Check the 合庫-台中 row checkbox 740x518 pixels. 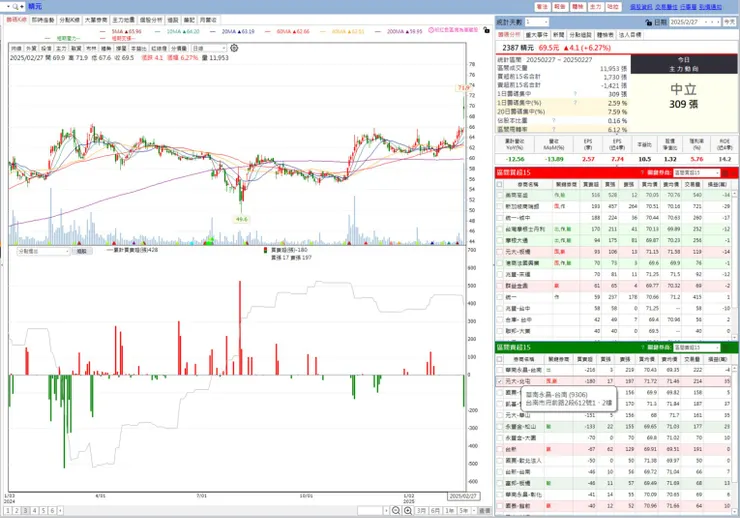(500, 320)
